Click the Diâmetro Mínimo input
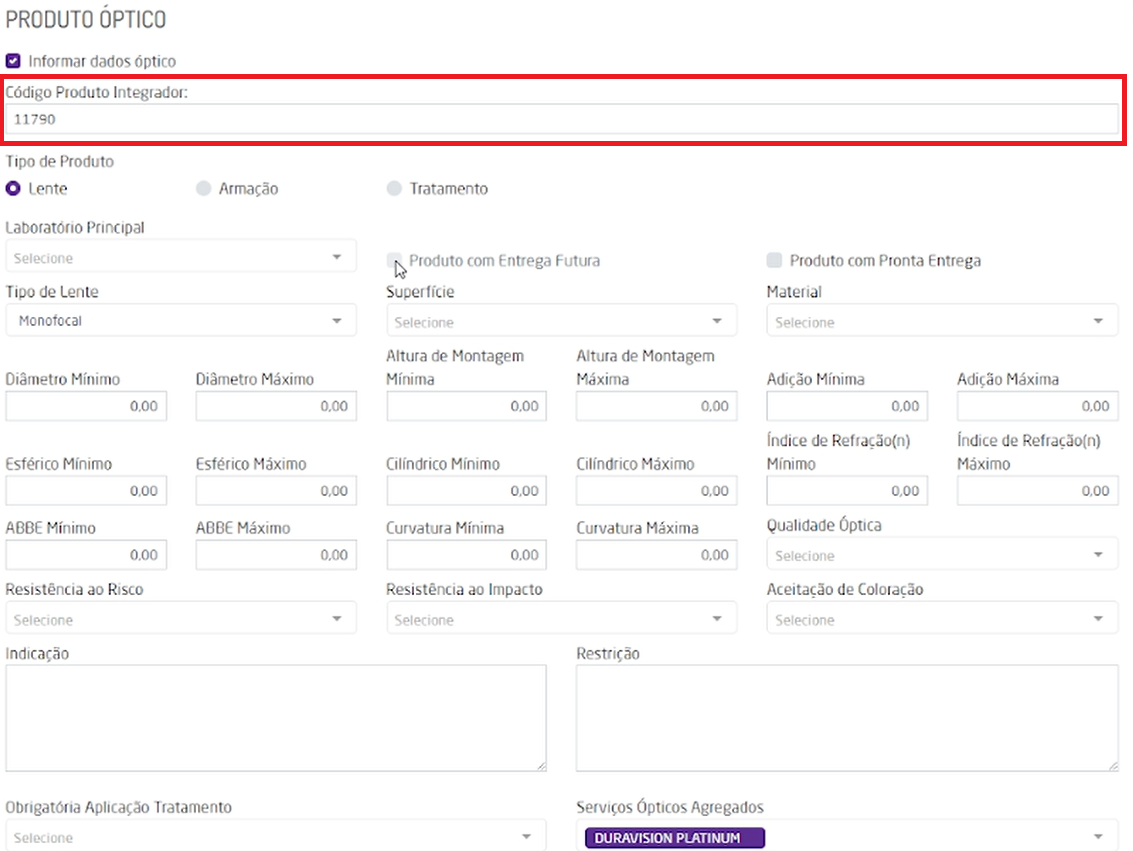The height and width of the screenshot is (851, 1133). (86, 407)
